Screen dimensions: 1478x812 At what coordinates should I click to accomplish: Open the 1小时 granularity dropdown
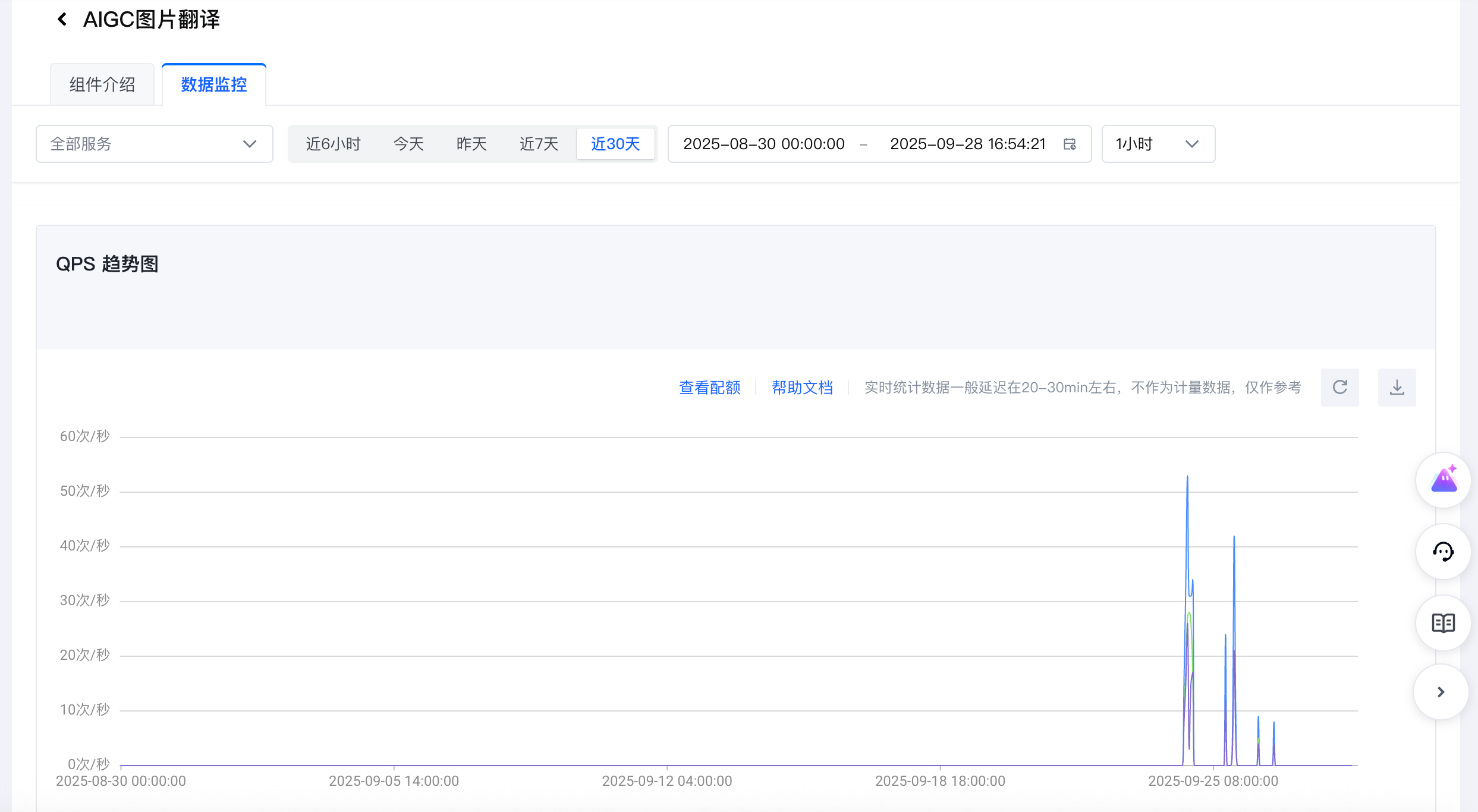tap(1158, 144)
